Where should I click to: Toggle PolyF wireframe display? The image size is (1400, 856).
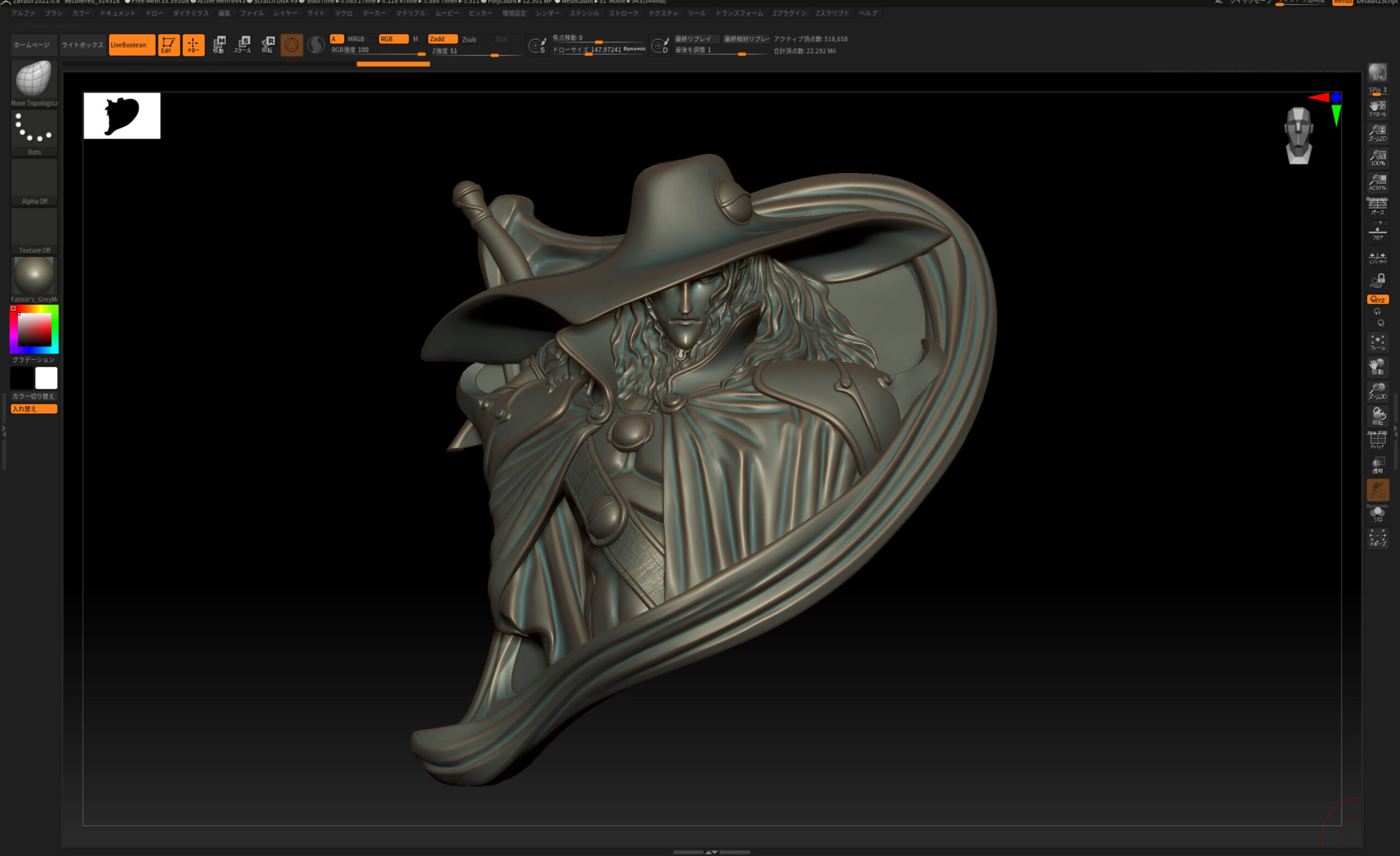click(x=1377, y=439)
